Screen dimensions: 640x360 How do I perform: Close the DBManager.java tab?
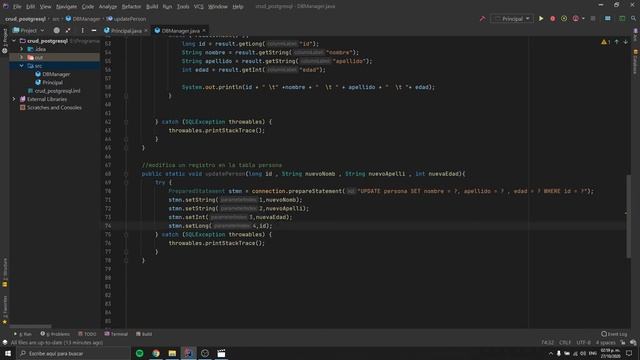(x=204, y=31)
